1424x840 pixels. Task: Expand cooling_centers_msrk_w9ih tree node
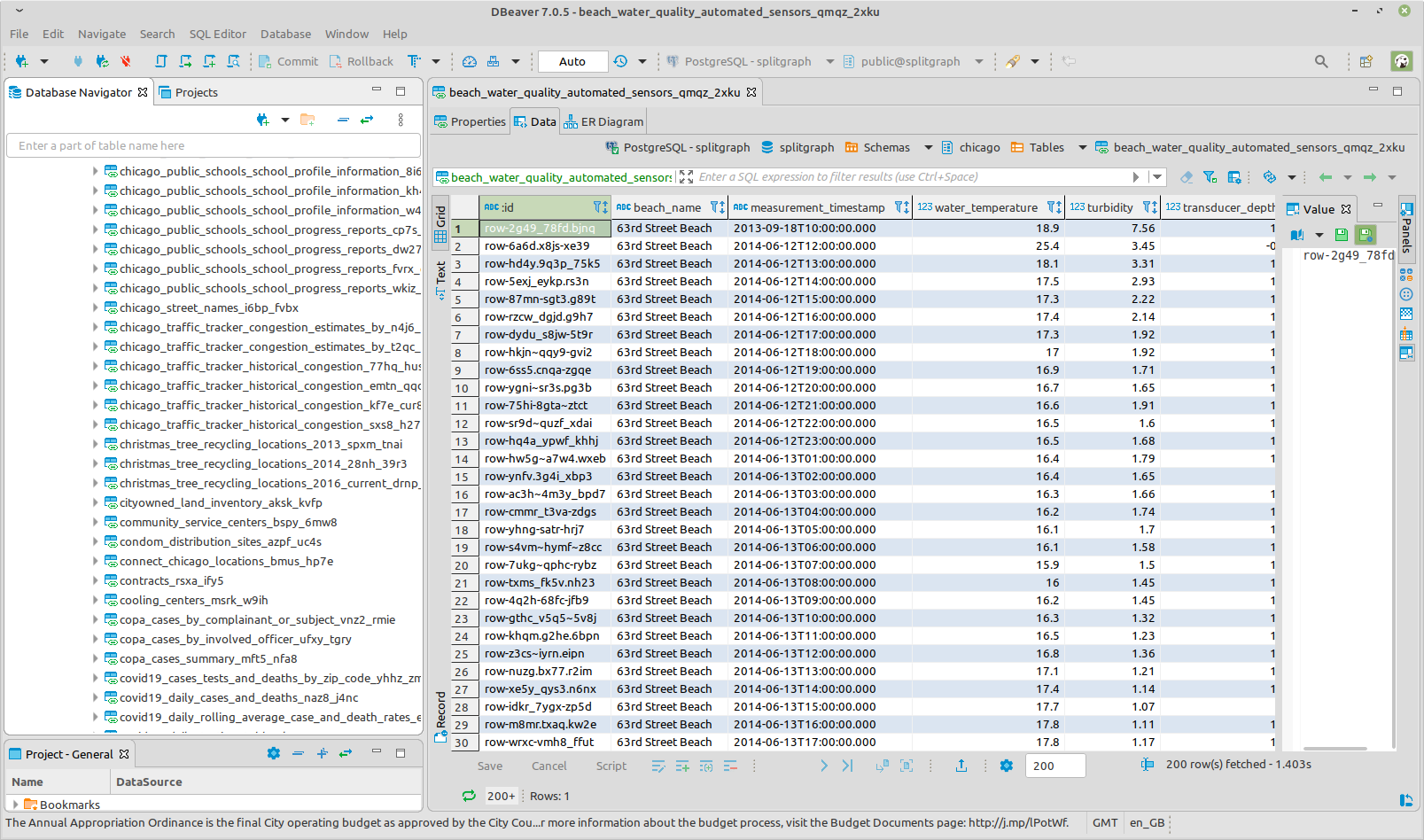point(96,600)
